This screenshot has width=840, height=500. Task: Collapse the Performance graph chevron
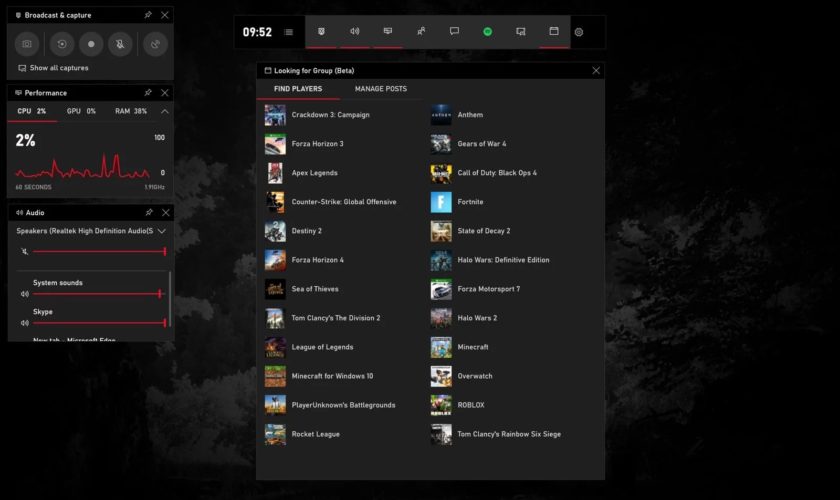click(164, 111)
